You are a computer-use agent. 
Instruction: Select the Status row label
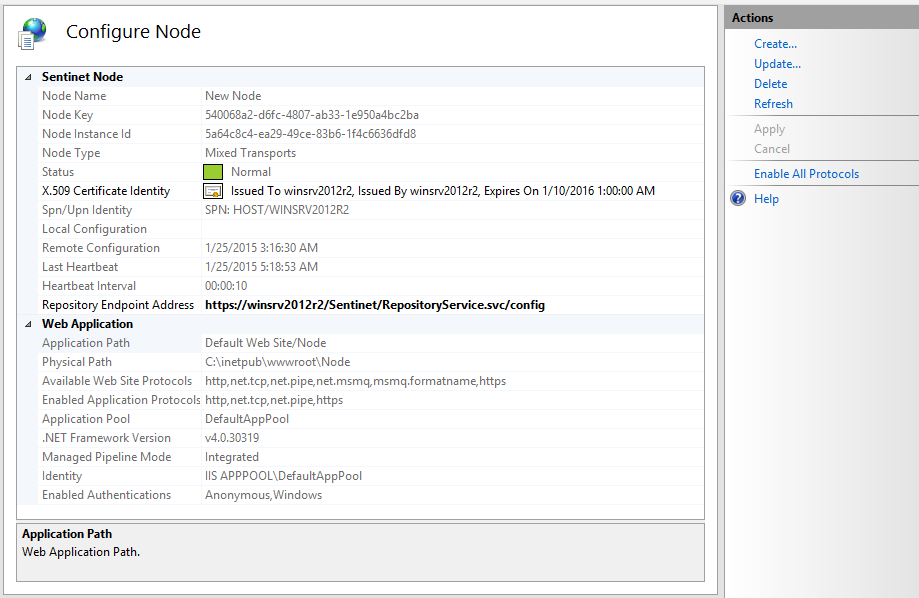pyautogui.click(x=58, y=172)
